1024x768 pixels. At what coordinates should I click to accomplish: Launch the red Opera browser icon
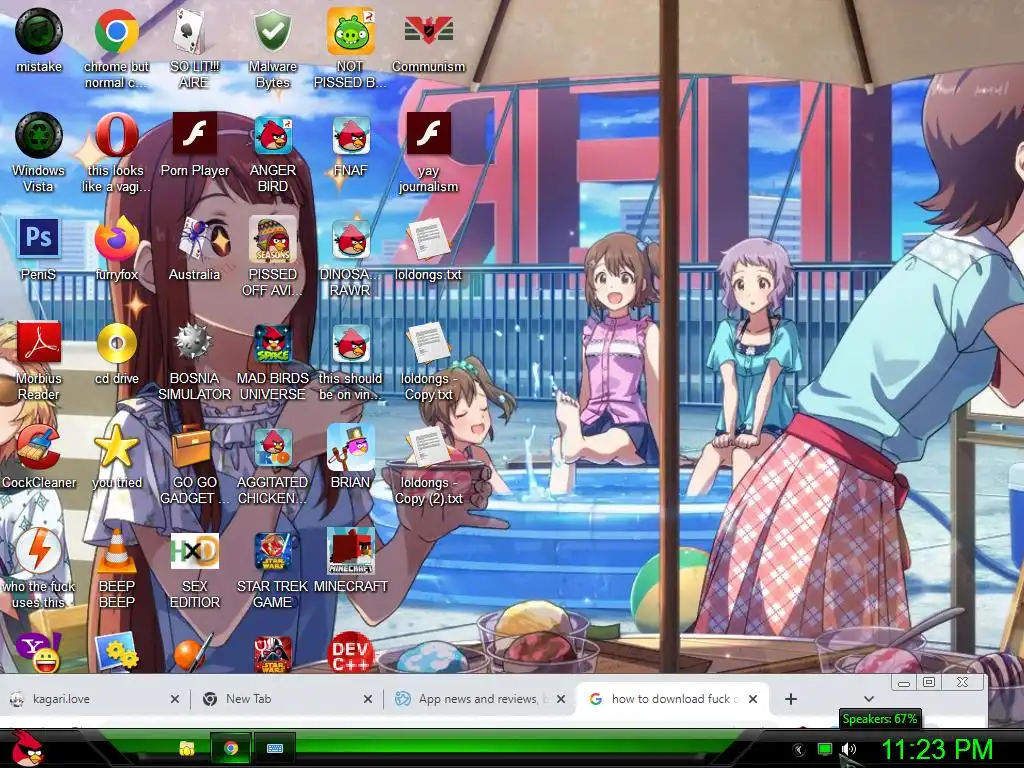[x=116, y=153]
